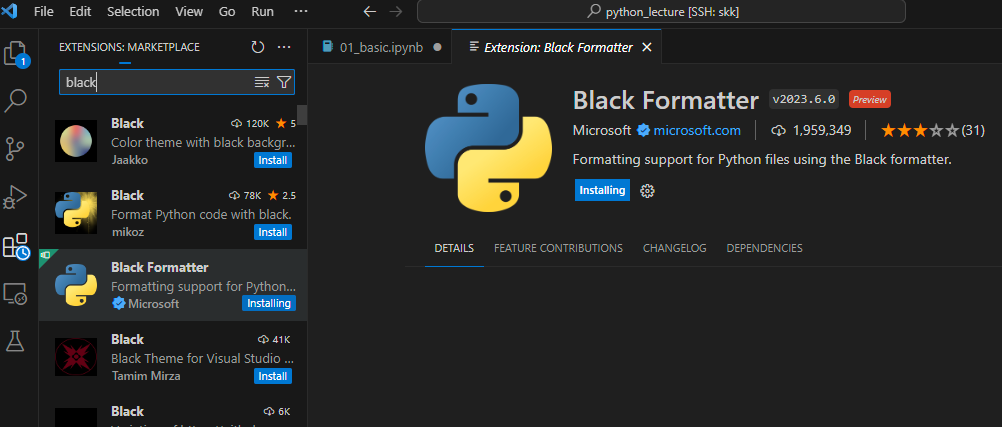Go forward in navigation history
This screenshot has height=427, width=1002.
tap(396, 12)
